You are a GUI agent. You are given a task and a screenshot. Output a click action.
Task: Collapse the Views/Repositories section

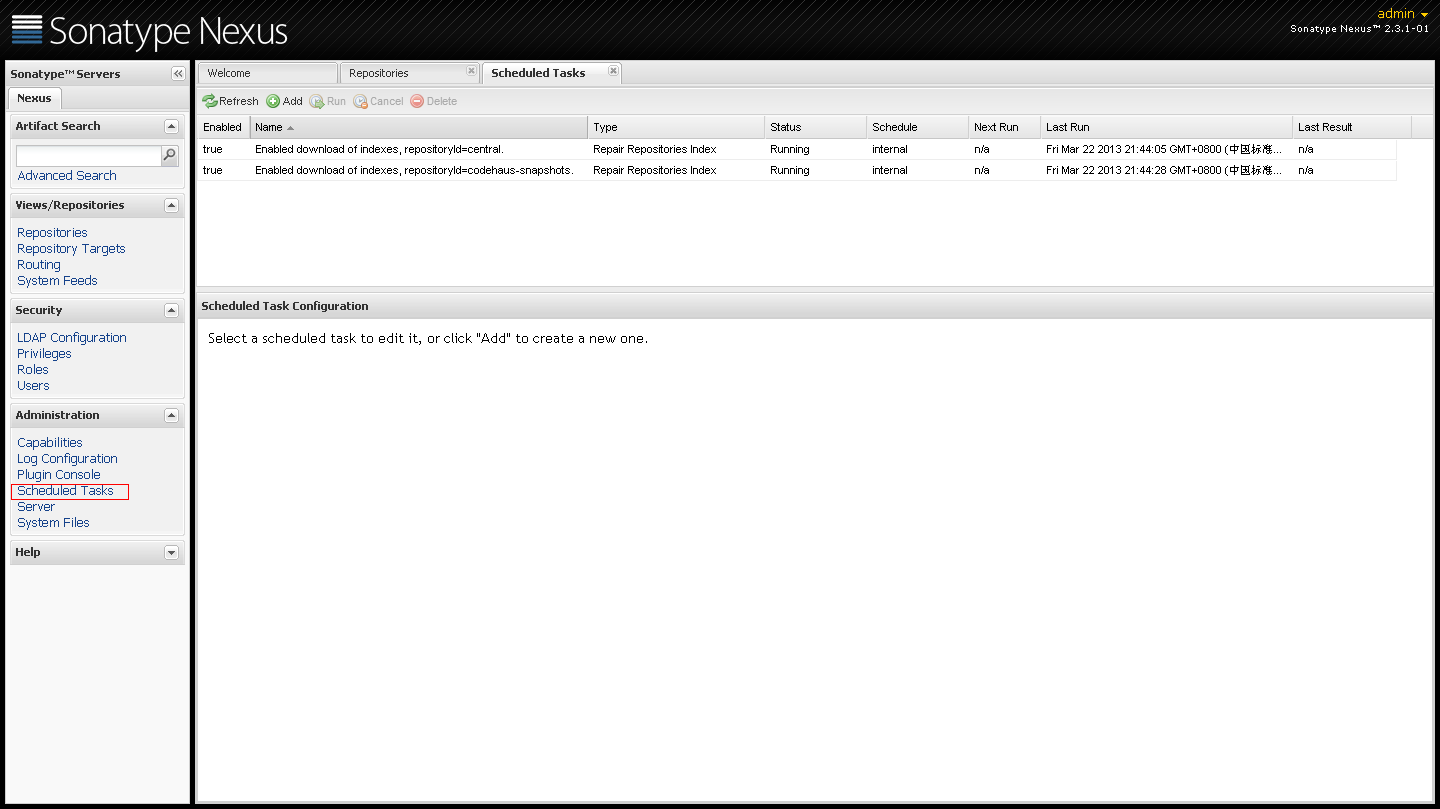(171, 206)
